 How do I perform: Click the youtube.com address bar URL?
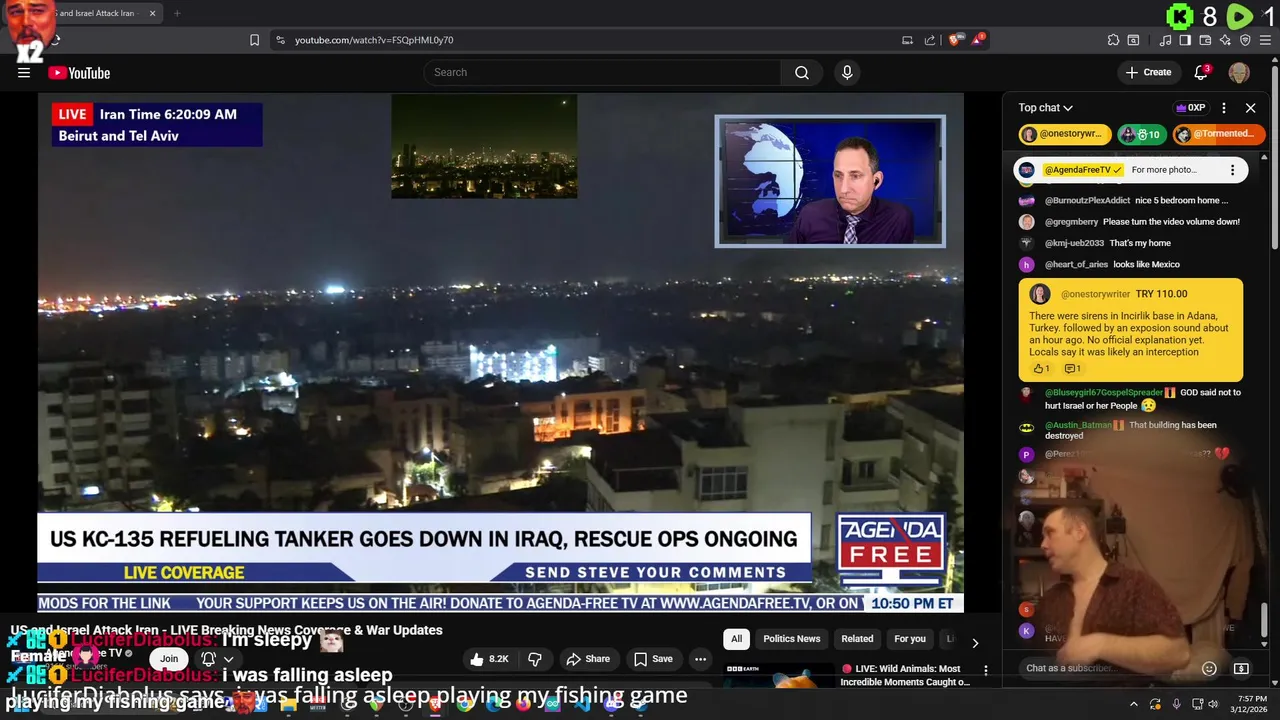coord(374,40)
